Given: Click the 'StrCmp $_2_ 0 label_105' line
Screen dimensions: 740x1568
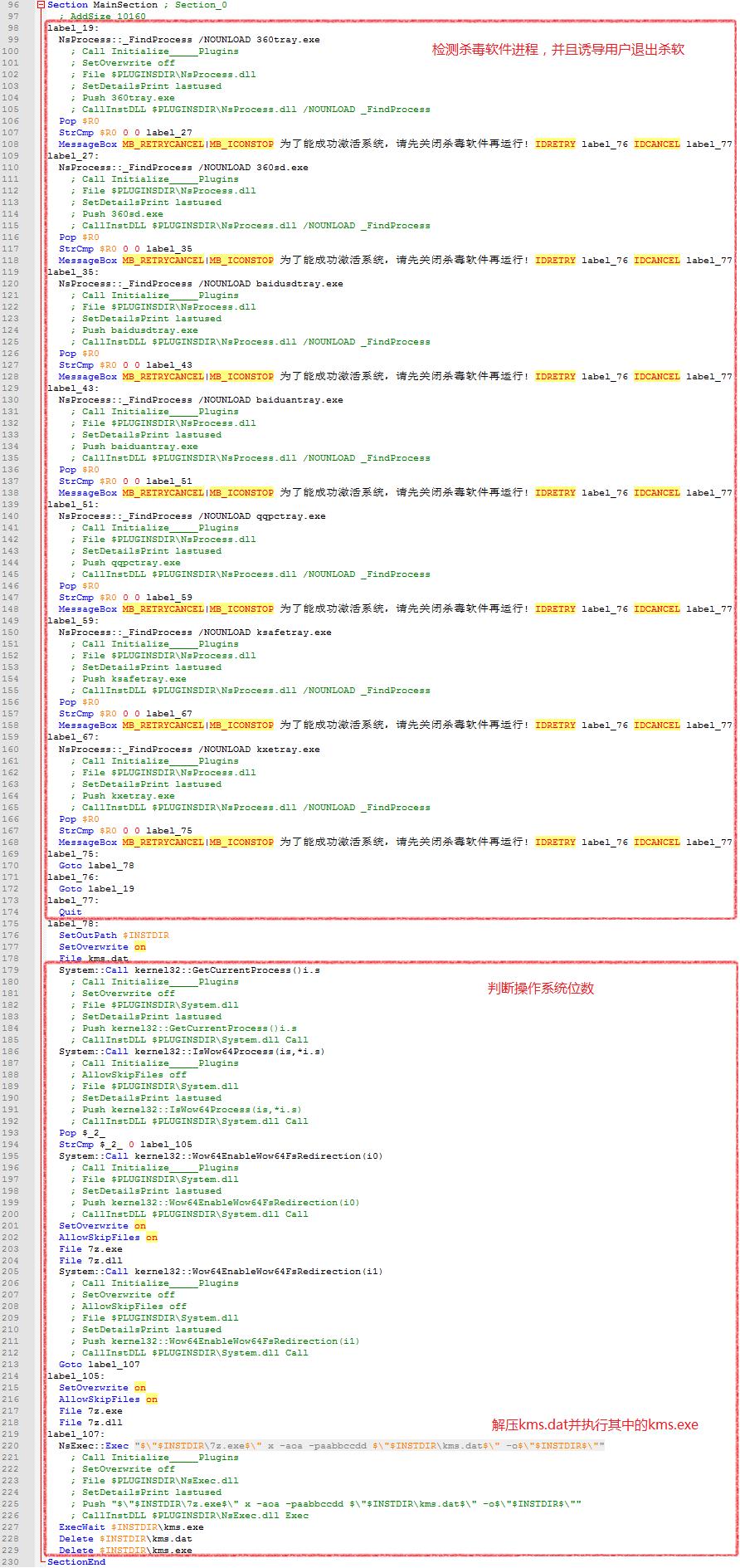Looking at the screenshot, I should (125, 1145).
